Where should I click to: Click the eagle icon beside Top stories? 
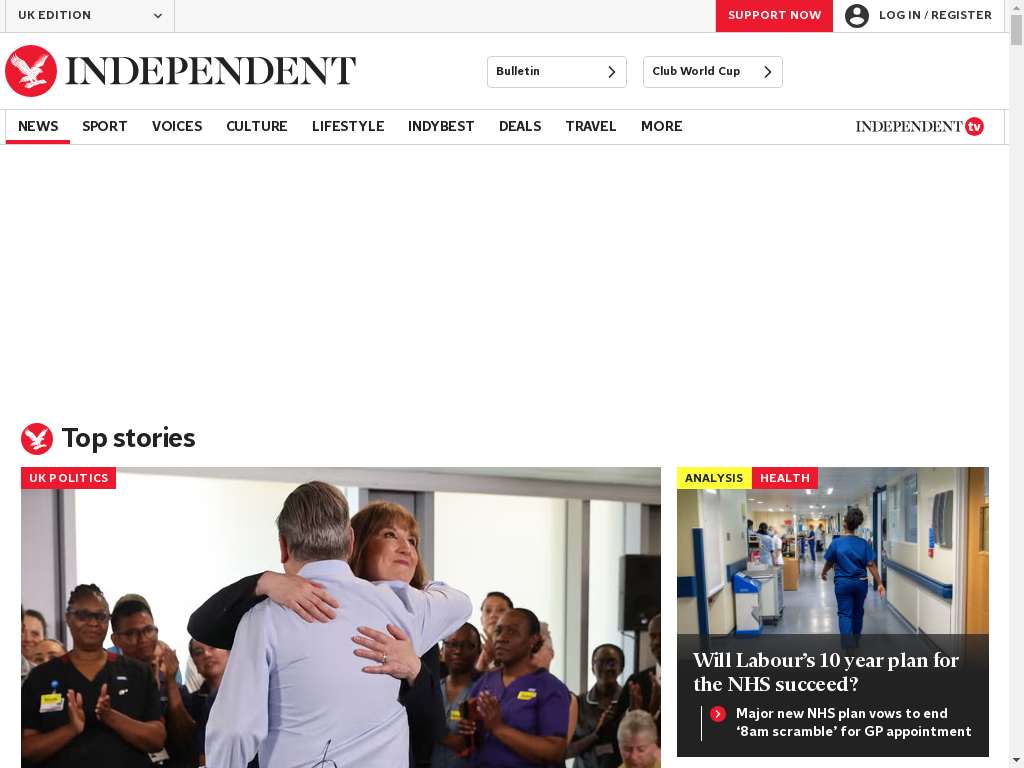[x=37, y=438]
